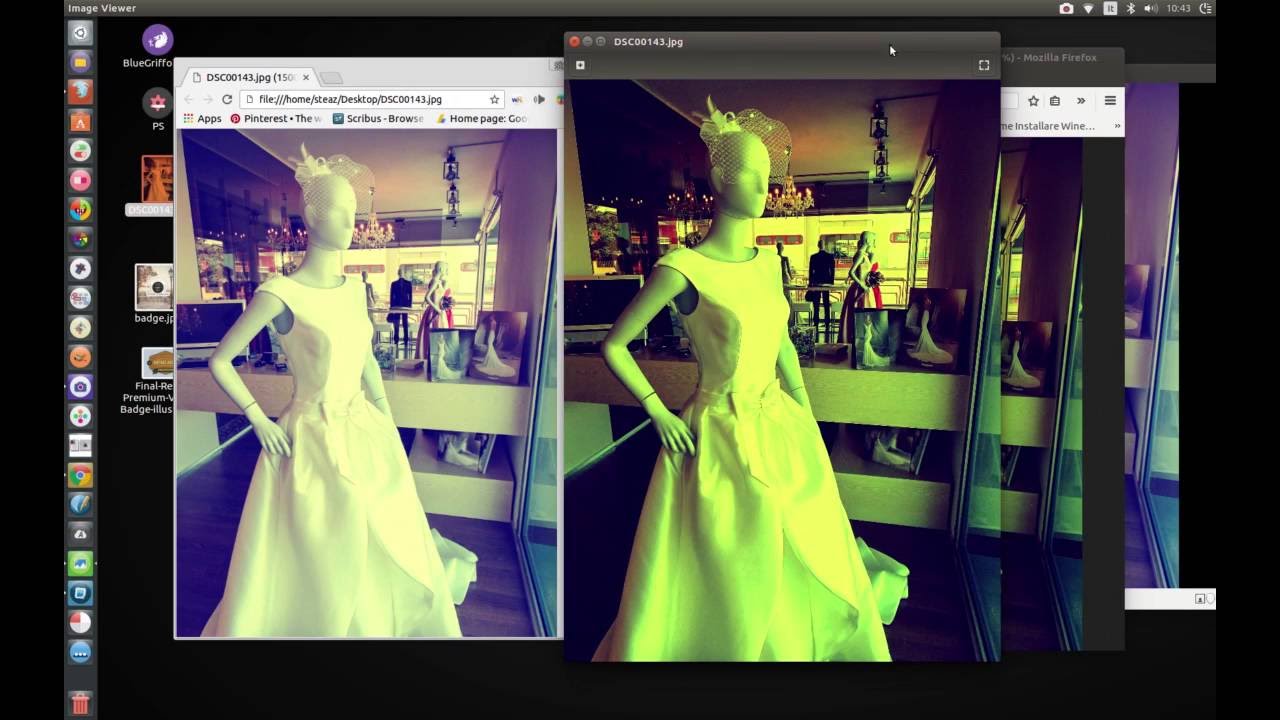The width and height of the screenshot is (1280, 720).
Task: Open the Scribus bookmark in Chrome
Action: [378, 118]
